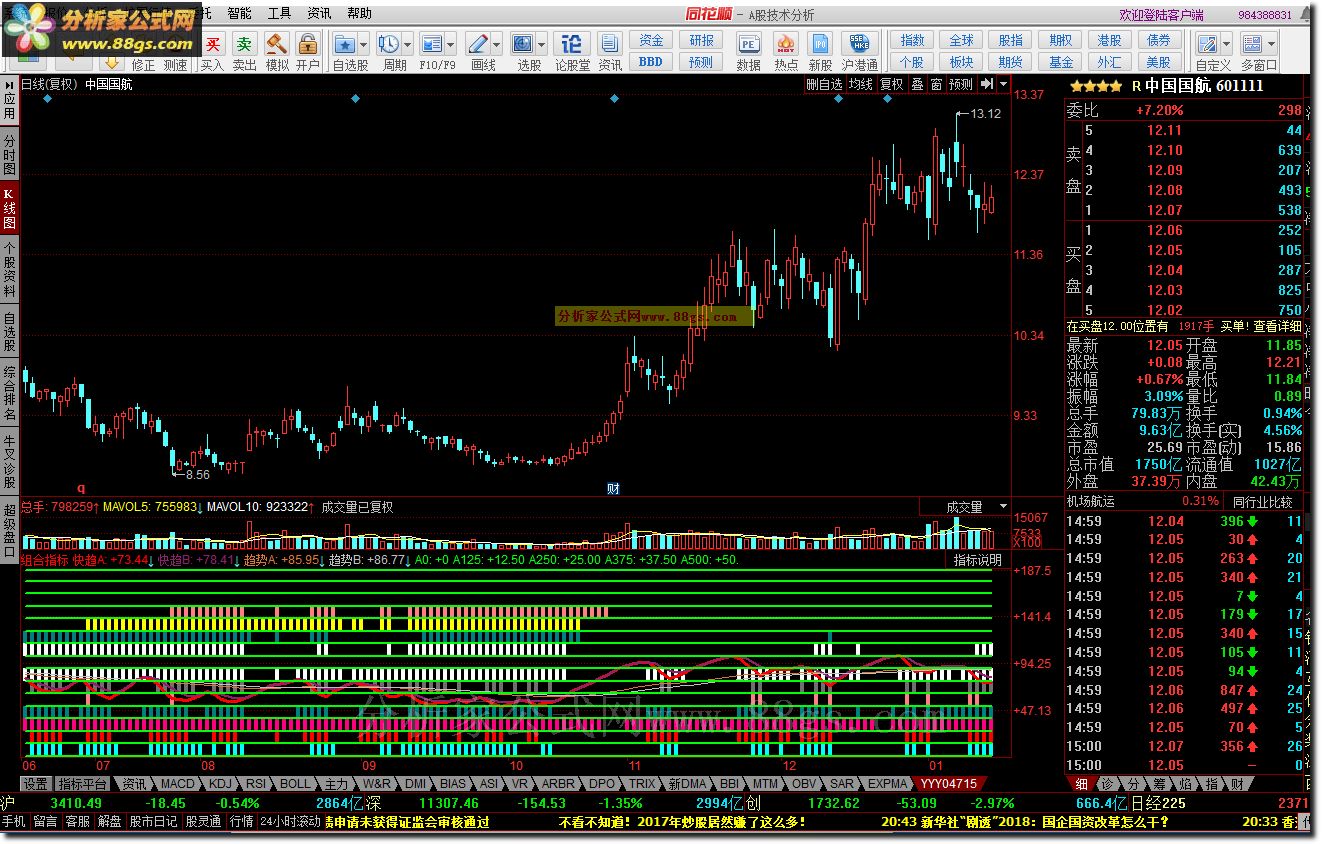Open the K线图 sidebar tab
The height and width of the screenshot is (844, 1322).
[9, 207]
